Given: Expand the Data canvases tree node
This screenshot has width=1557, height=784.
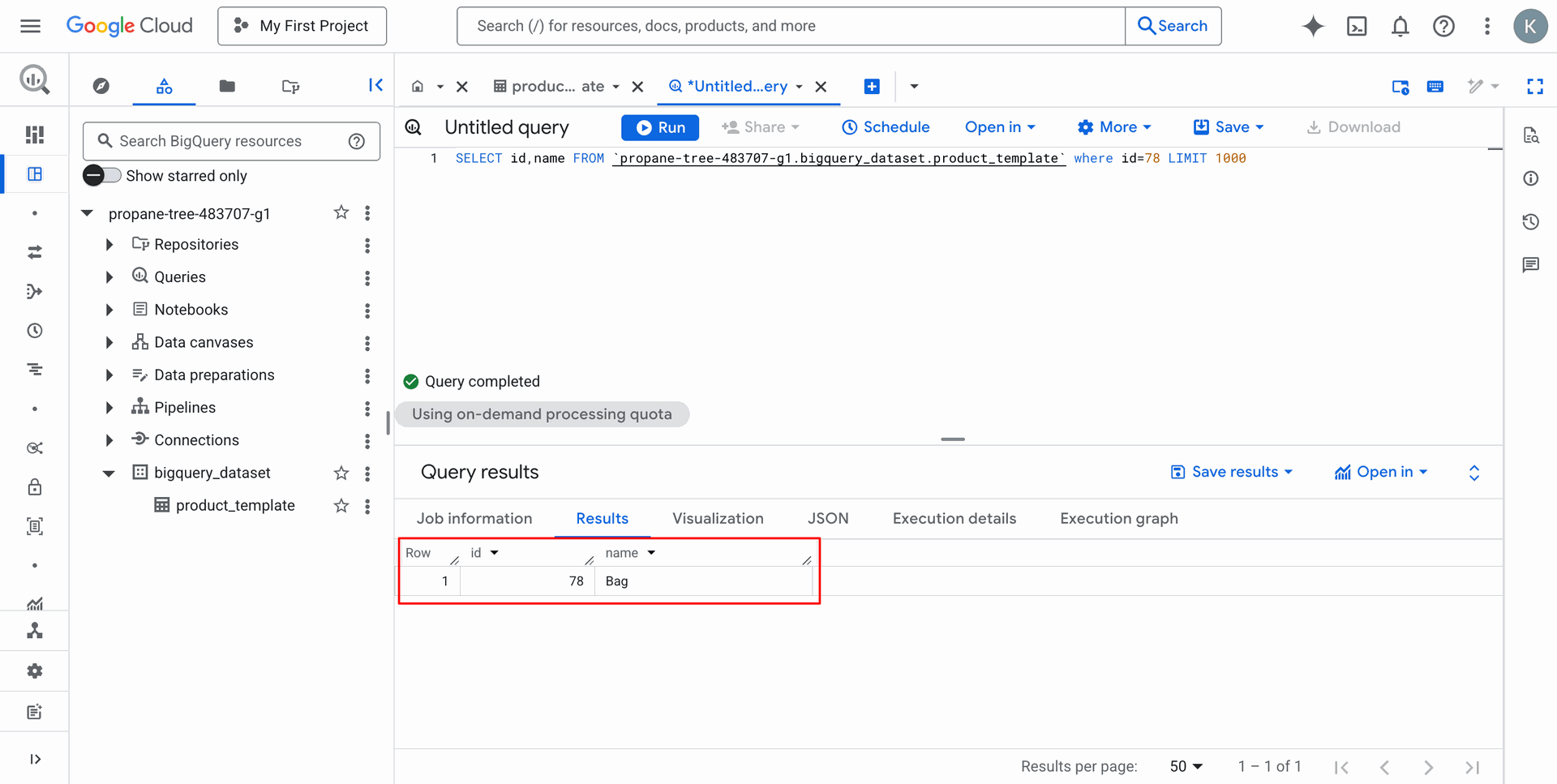Looking at the screenshot, I should 109,343.
